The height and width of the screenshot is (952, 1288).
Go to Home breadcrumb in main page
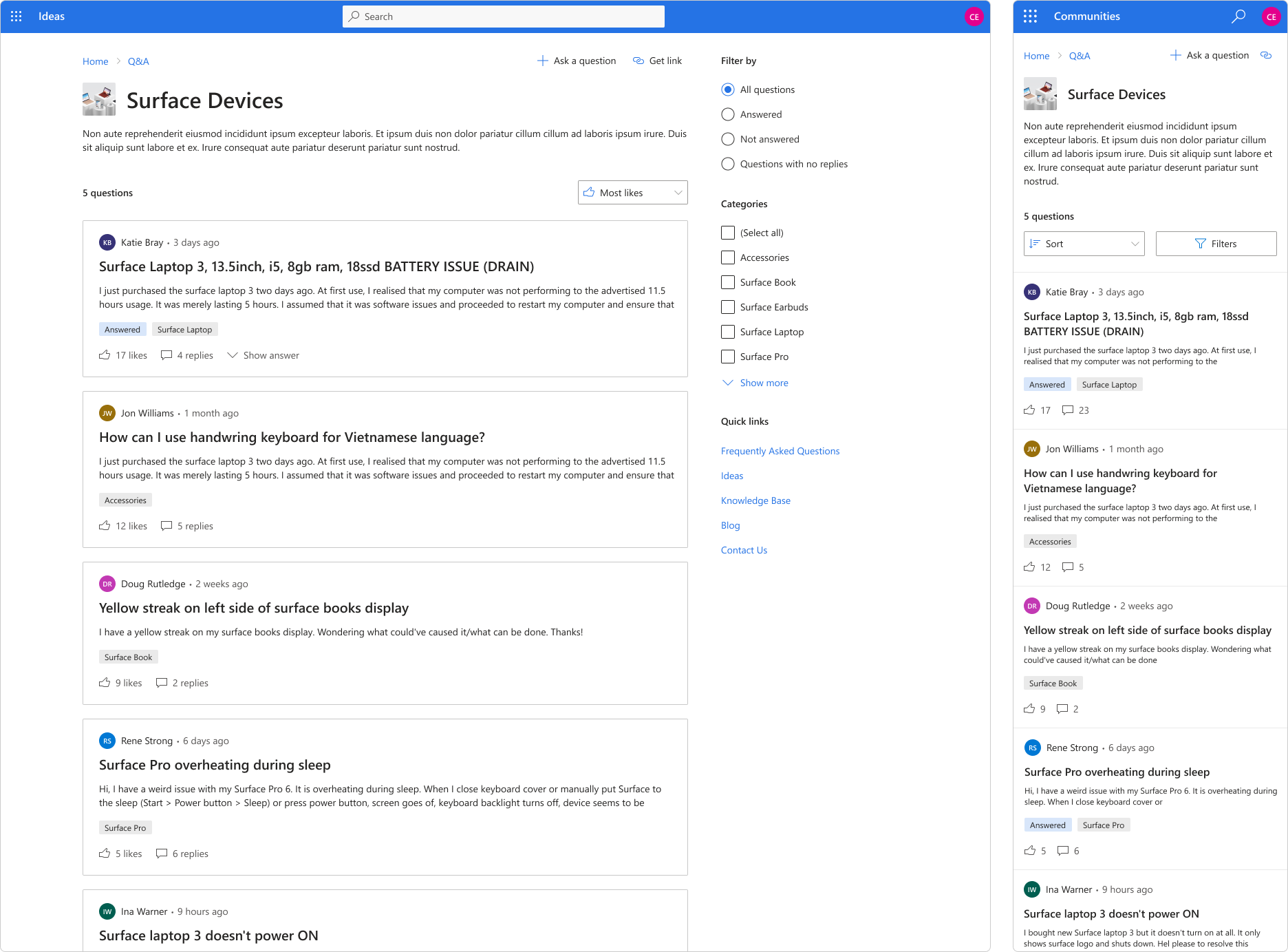(x=96, y=61)
